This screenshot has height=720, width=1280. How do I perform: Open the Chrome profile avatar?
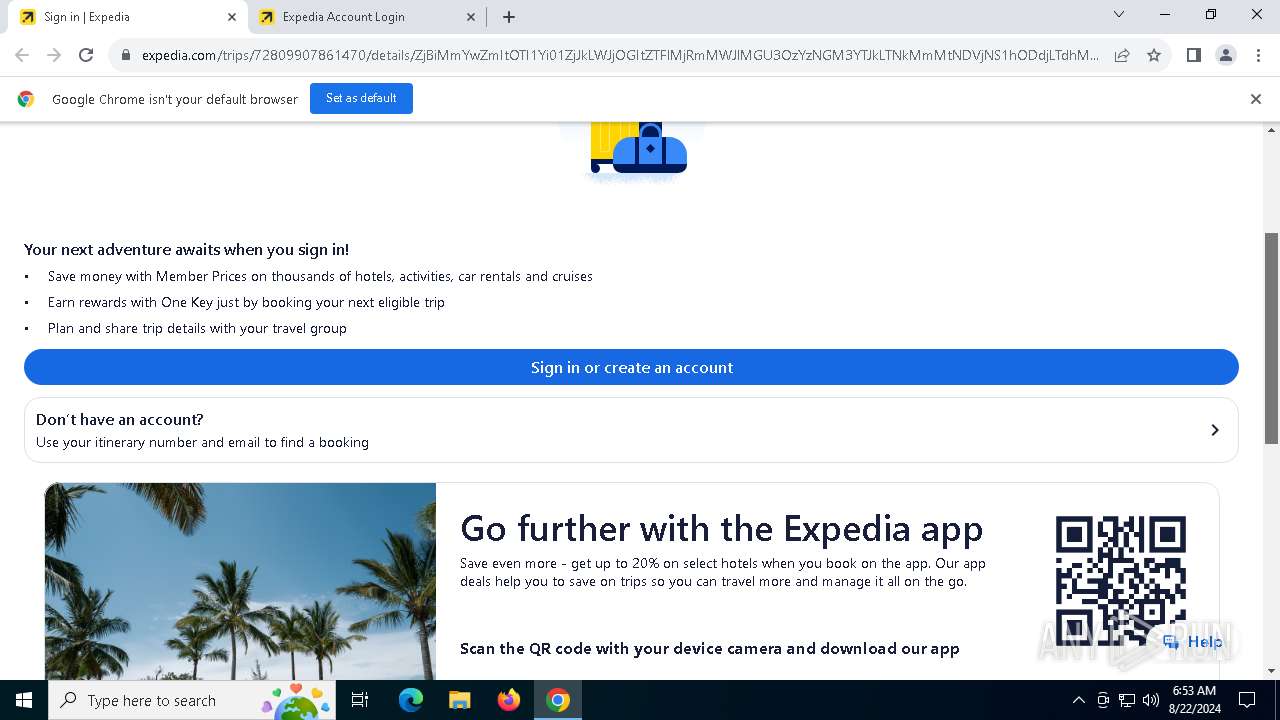[1226, 55]
